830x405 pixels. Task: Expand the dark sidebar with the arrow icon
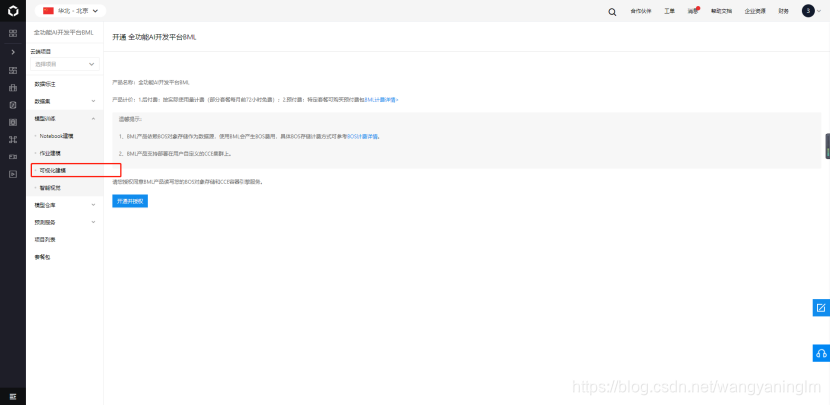[13, 52]
